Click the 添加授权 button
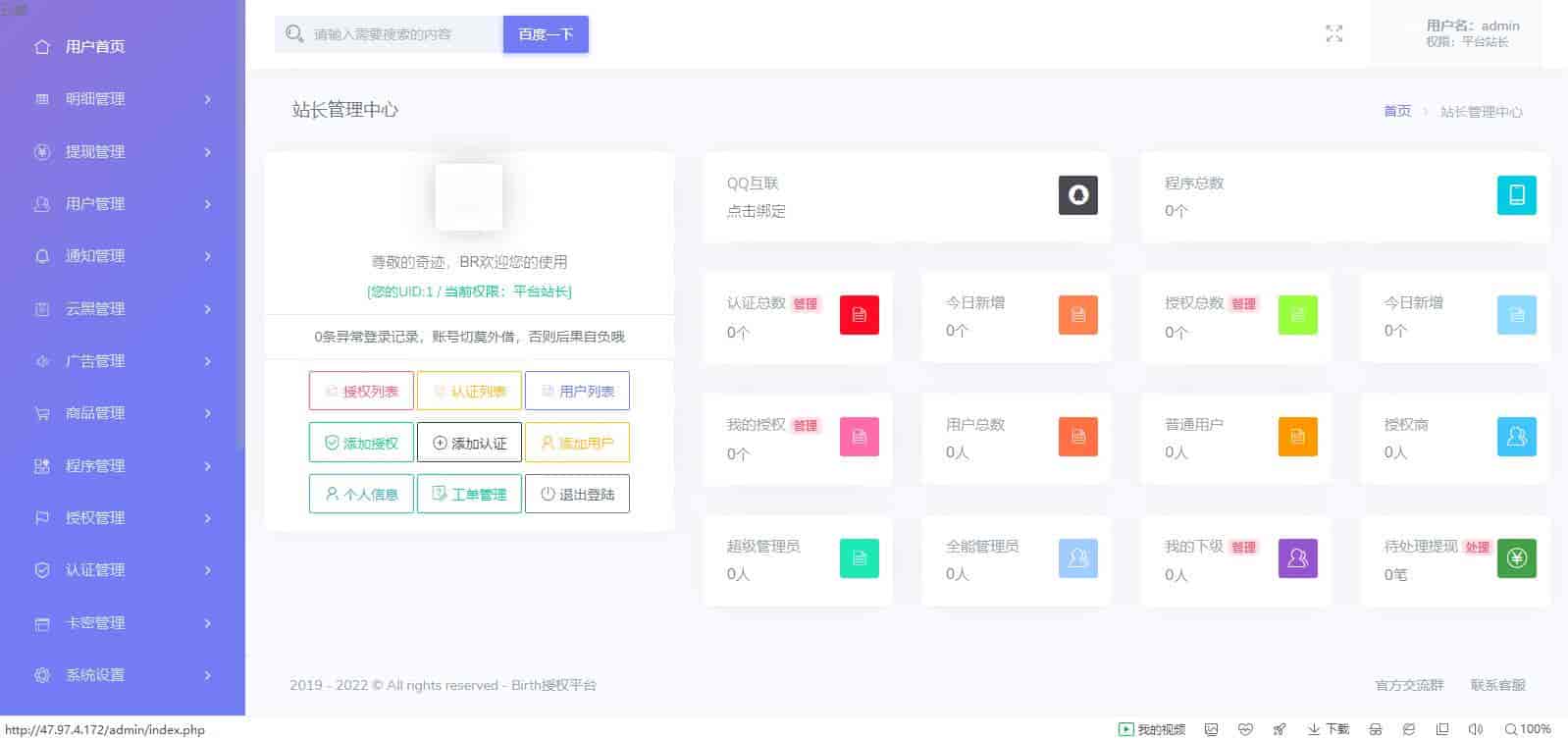The width and height of the screenshot is (1568, 741). [x=361, y=443]
